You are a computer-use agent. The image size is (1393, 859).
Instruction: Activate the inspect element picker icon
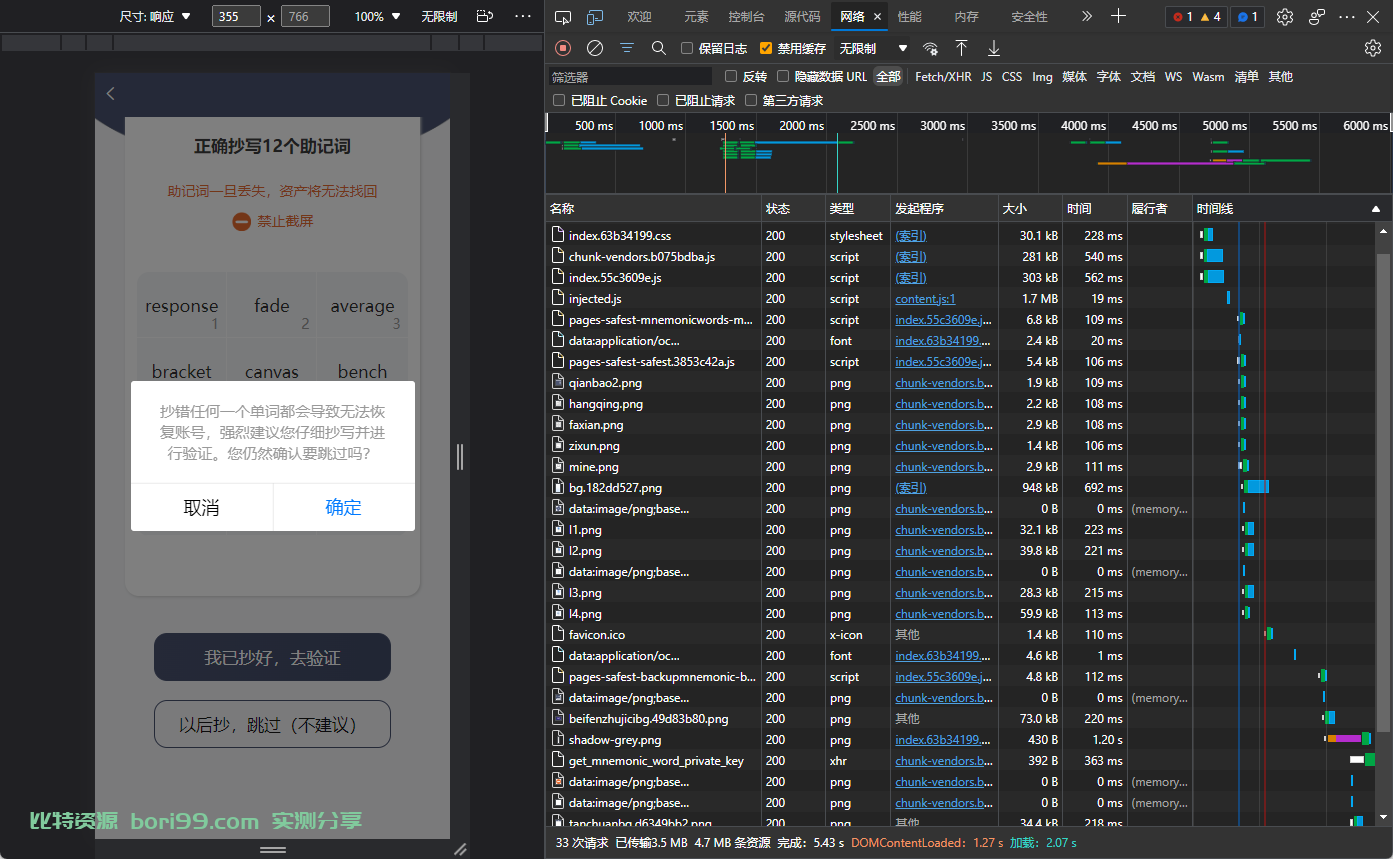tap(563, 17)
